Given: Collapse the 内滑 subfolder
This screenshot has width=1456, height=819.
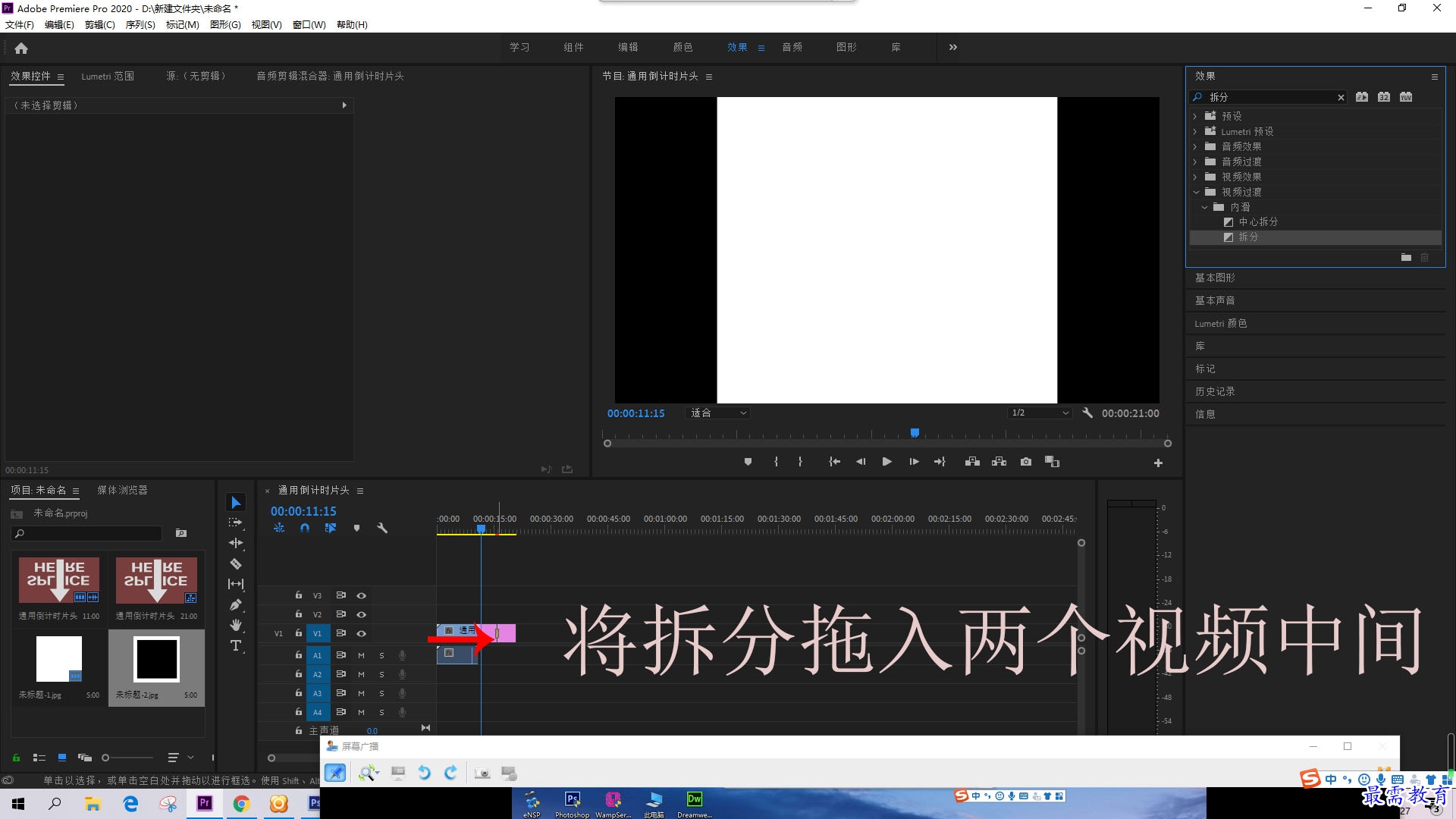Looking at the screenshot, I should pyautogui.click(x=1204, y=207).
